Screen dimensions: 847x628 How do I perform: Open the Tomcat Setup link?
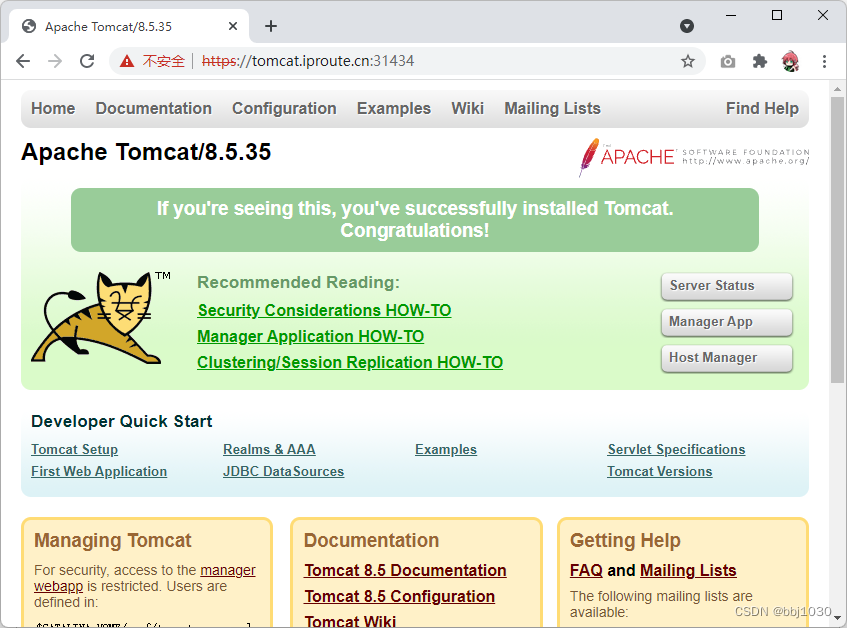[x=75, y=449]
